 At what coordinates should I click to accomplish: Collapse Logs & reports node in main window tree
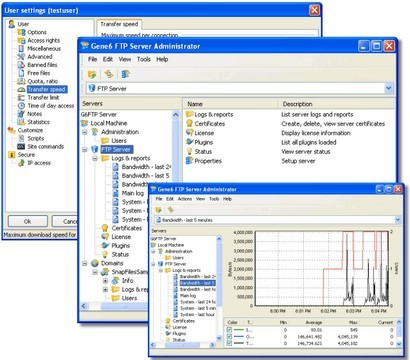coord(95,158)
